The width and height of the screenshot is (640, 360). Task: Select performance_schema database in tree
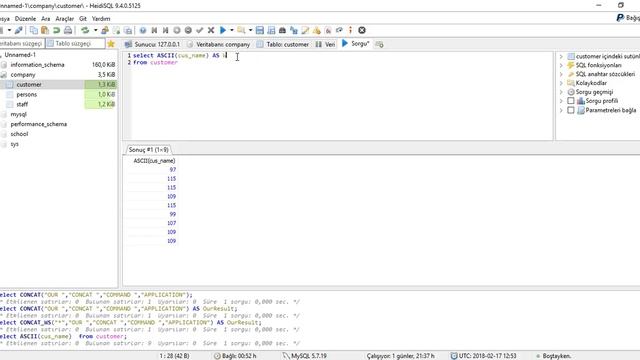click(39, 124)
